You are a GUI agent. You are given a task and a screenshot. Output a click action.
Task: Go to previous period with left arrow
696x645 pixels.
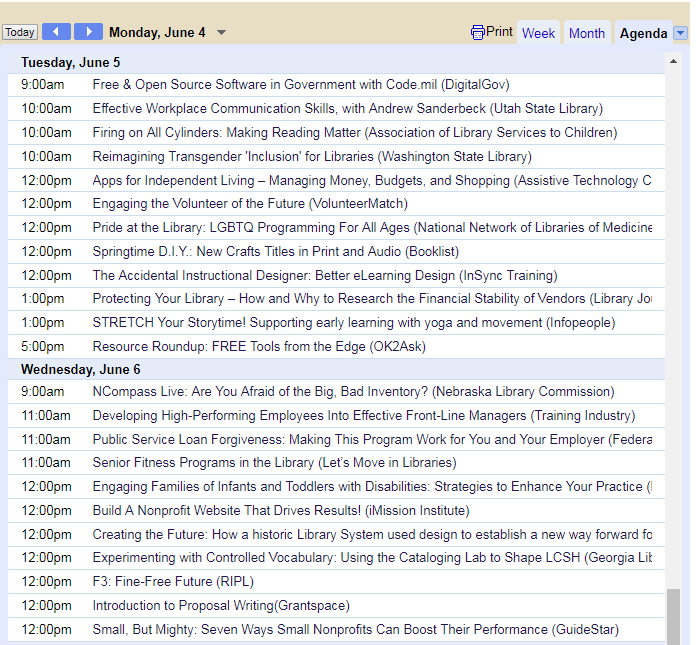[56, 32]
